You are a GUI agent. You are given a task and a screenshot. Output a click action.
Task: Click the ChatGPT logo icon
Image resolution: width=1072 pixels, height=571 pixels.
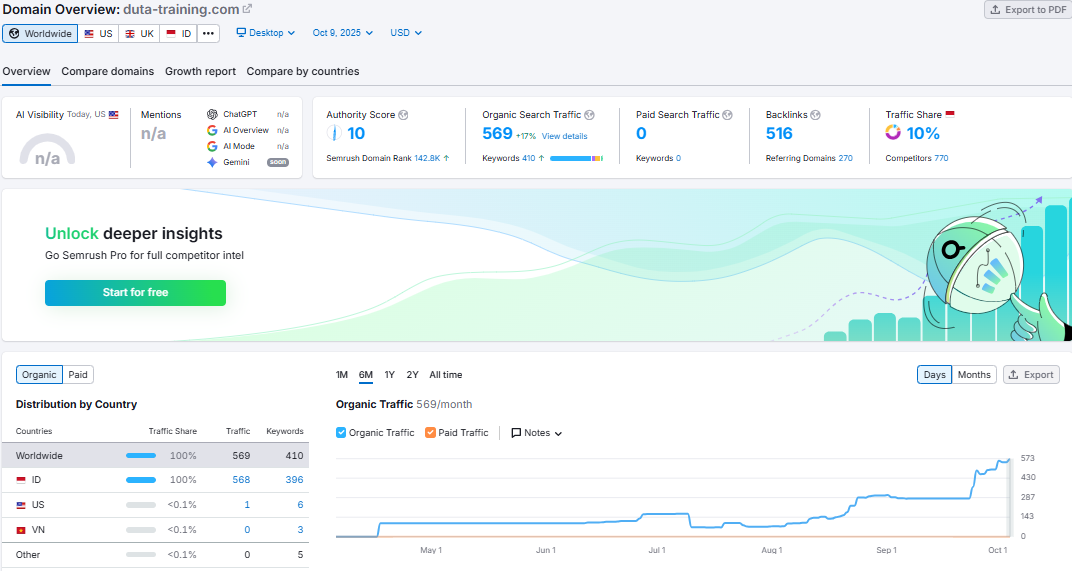(212, 115)
